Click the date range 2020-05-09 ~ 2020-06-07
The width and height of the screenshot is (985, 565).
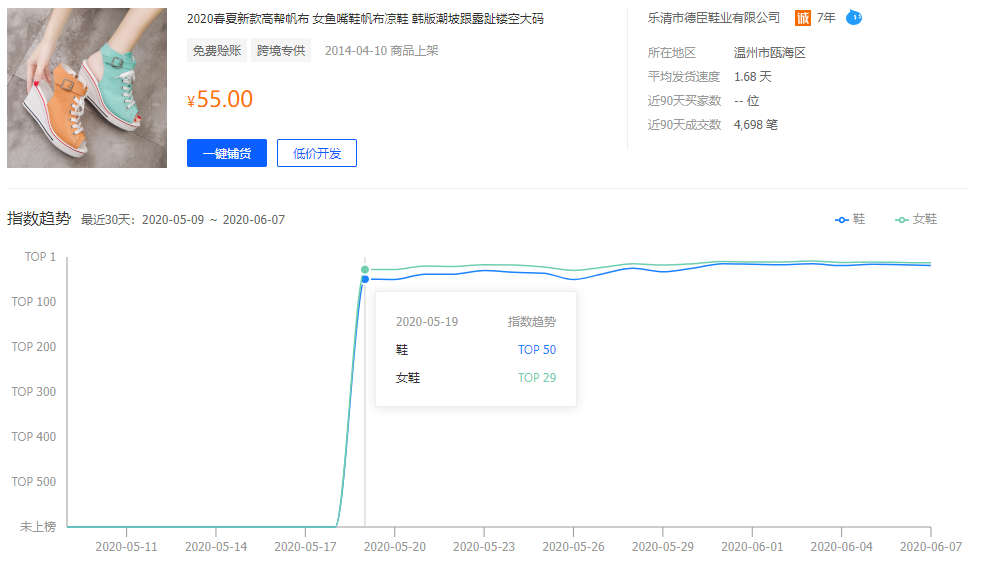[x=213, y=220]
